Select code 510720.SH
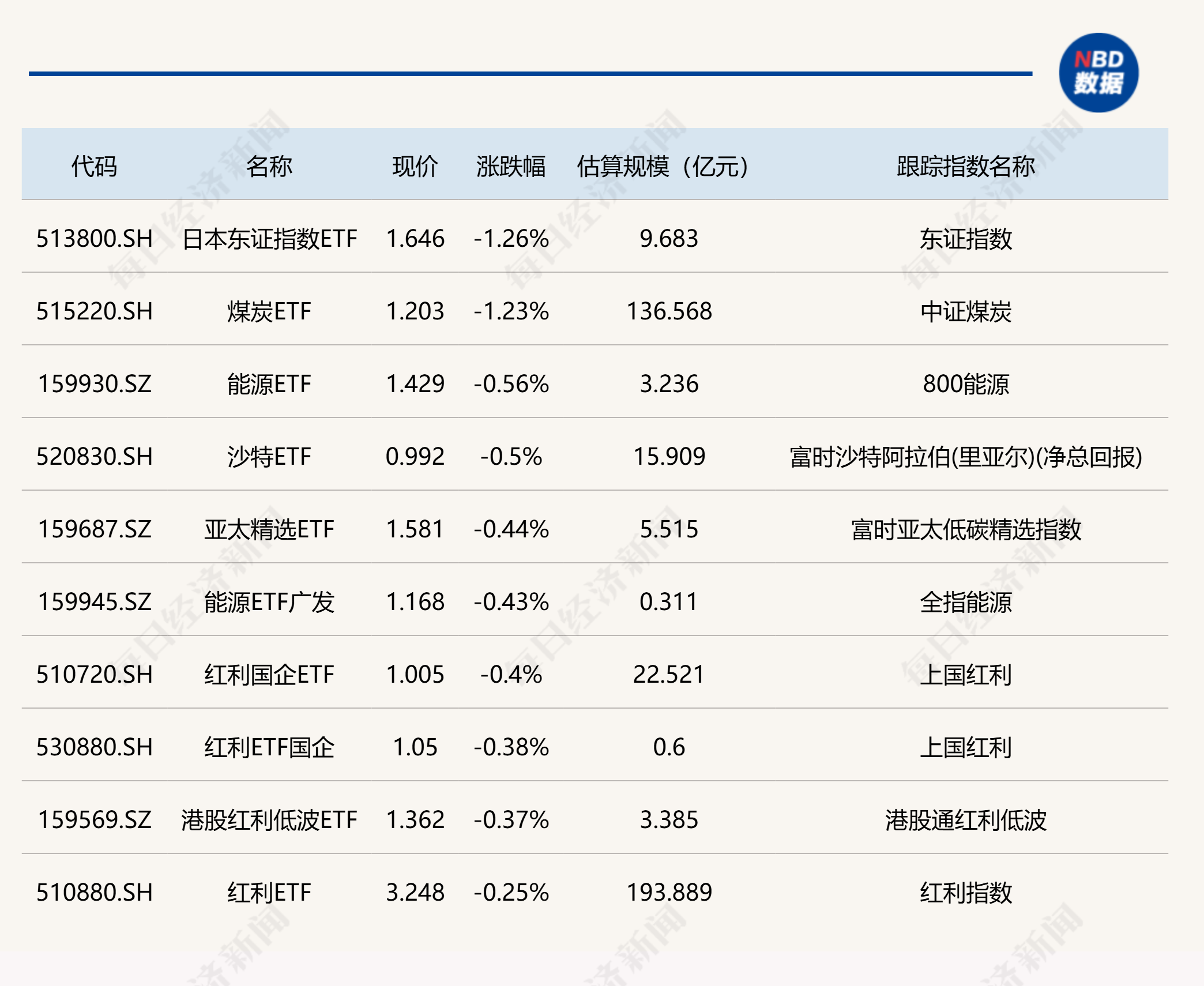1204x986 pixels. click(x=95, y=675)
